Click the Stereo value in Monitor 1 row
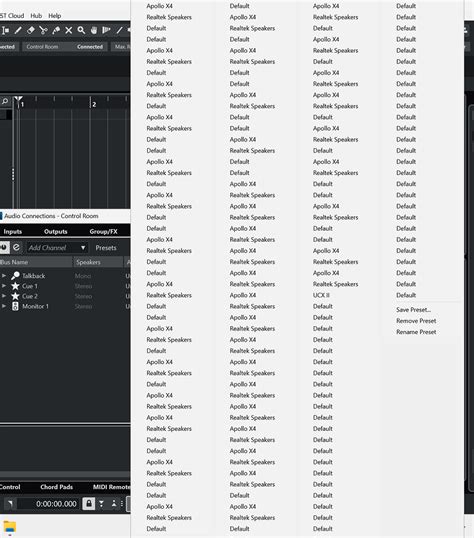The height and width of the screenshot is (538, 474). (83, 306)
